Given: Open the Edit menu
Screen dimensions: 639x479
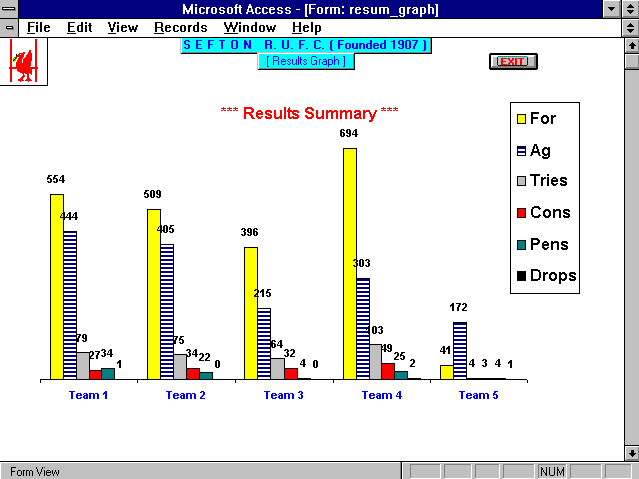Looking at the screenshot, I should point(79,27).
